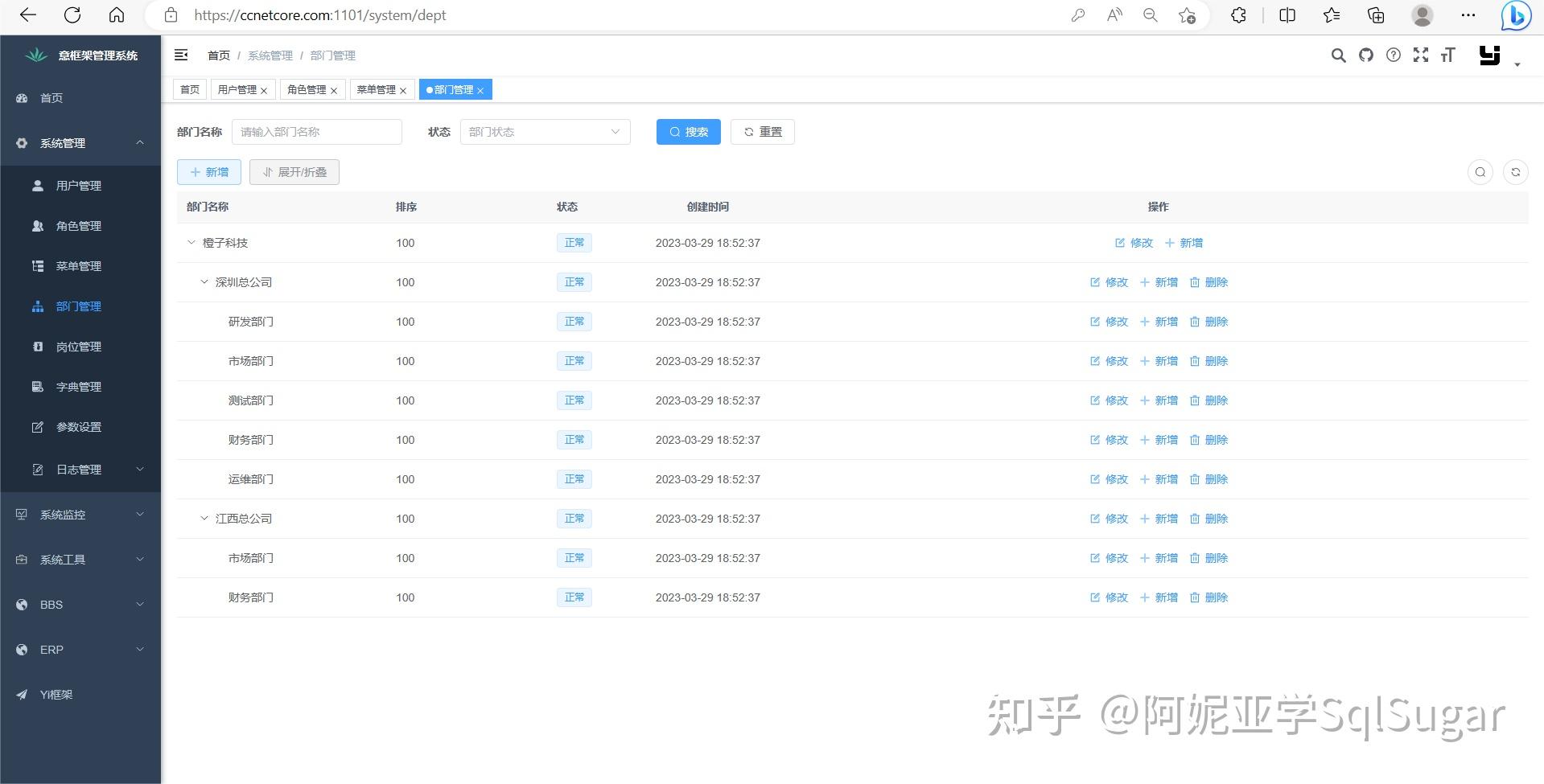This screenshot has height=784, width=1544.
Task: Open the 部门状态 dropdown
Action: pos(545,131)
